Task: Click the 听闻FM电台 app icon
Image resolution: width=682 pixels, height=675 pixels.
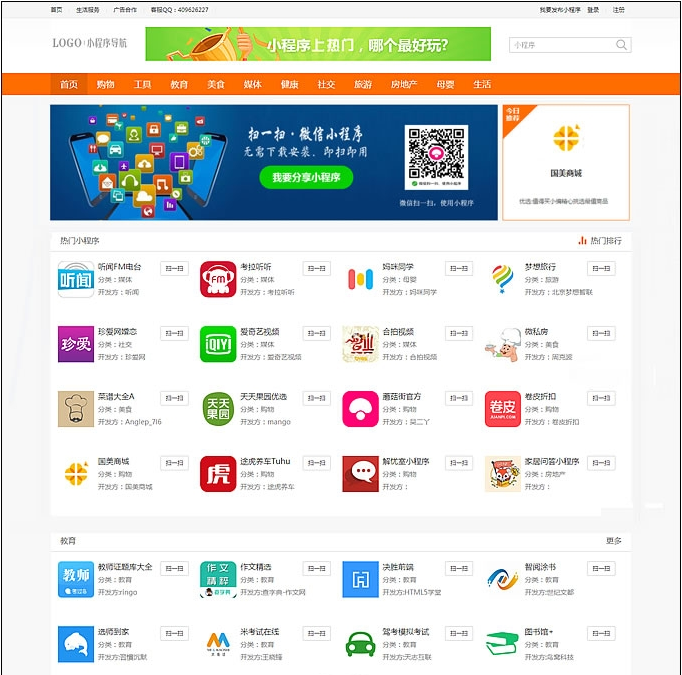Action: pos(76,279)
